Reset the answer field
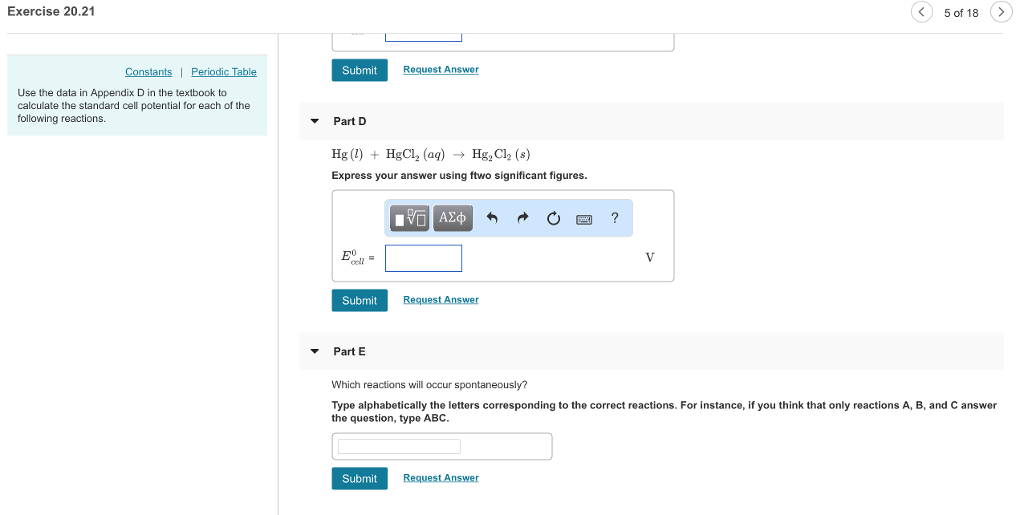Viewport: 1024px width, 515px height. tap(553, 218)
